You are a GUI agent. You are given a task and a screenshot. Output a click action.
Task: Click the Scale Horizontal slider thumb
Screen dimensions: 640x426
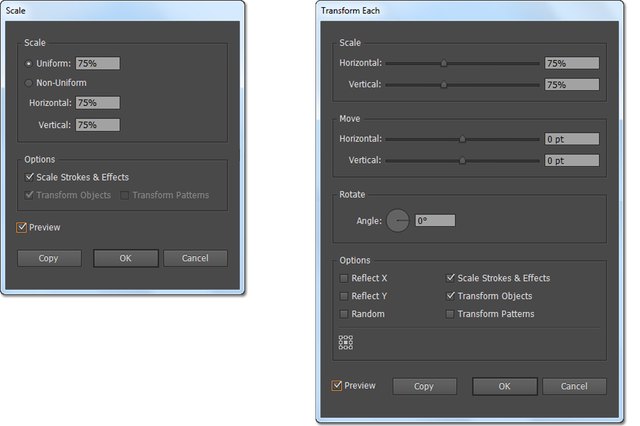pyautogui.click(x=444, y=63)
